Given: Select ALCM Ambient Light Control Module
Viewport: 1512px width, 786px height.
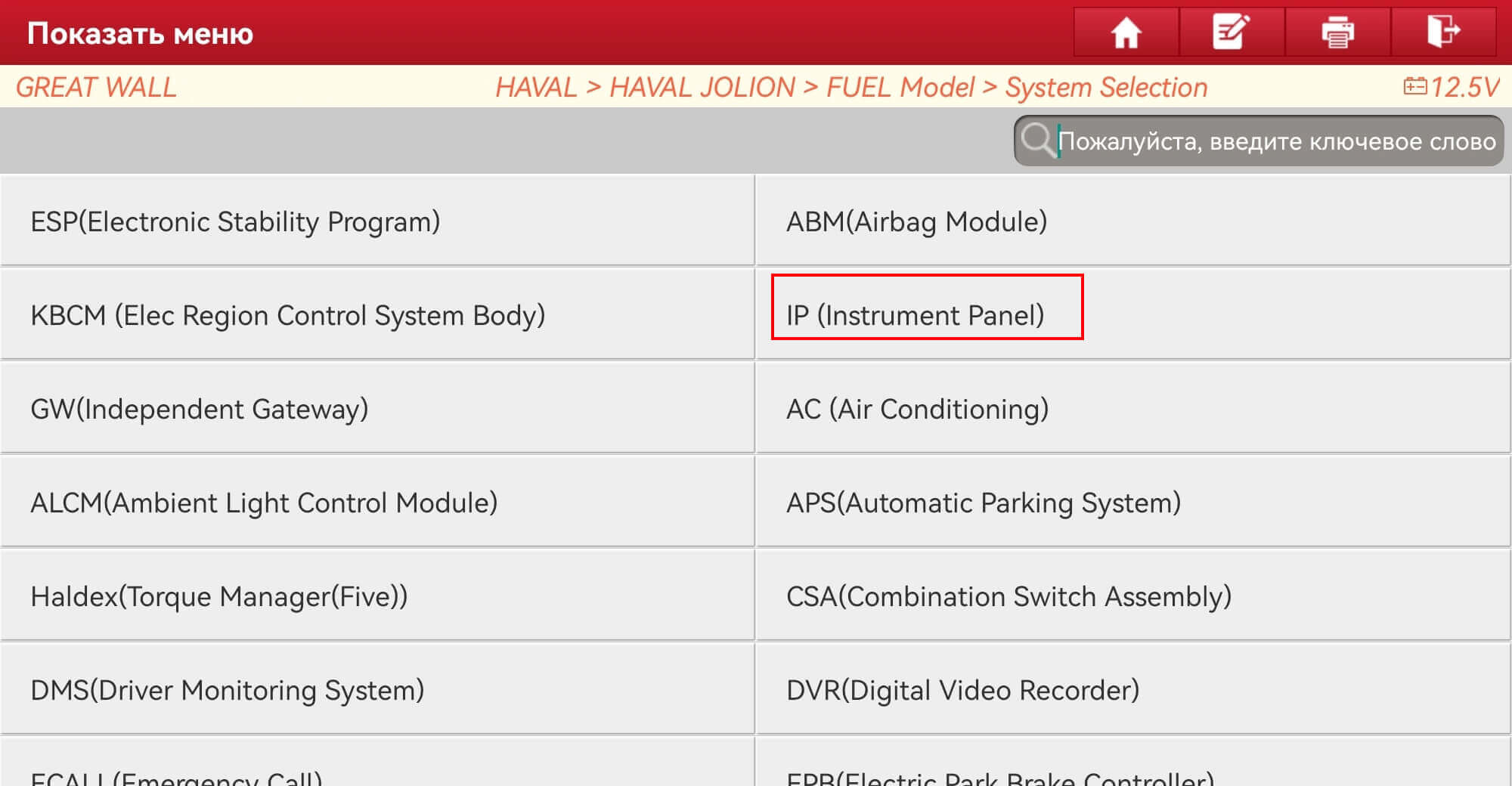Looking at the screenshot, I should tap(377, 502).
